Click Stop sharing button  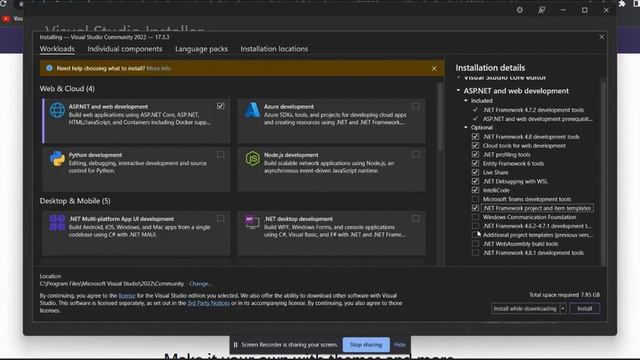coord(366,345)
